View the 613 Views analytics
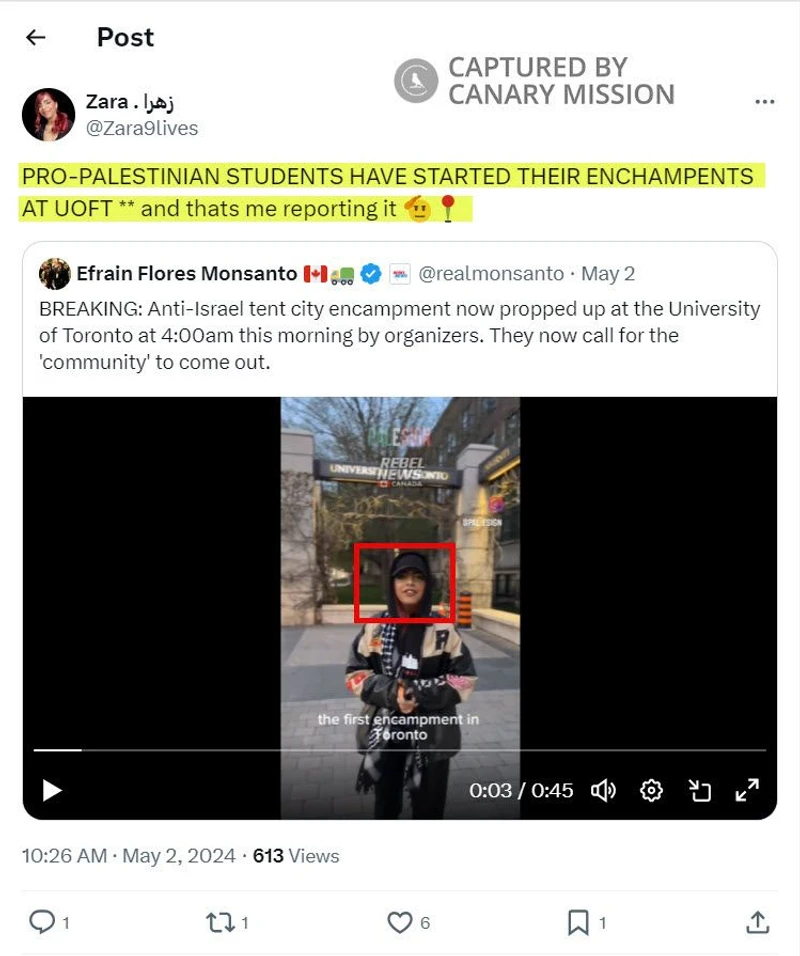 [296, 856]
